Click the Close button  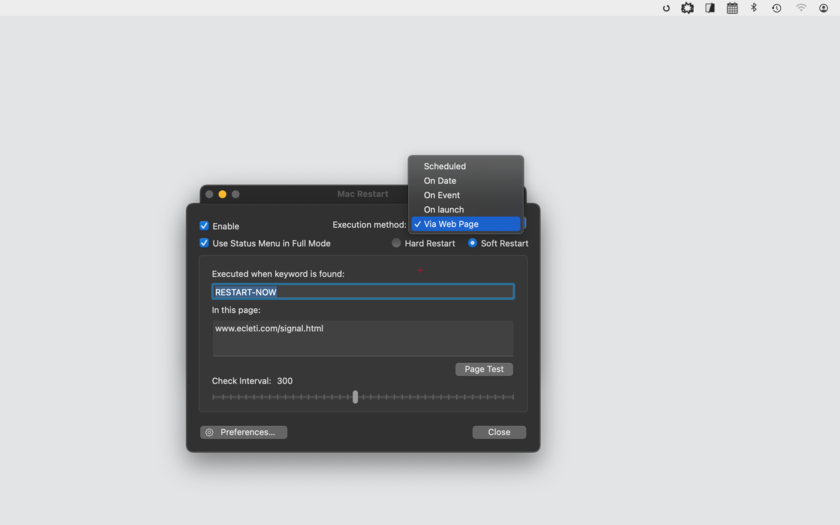point(499,432)
